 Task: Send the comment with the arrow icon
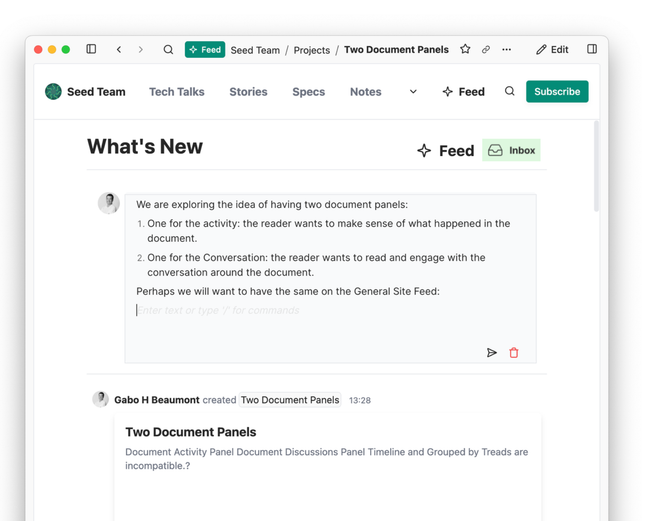coord(492,353)
